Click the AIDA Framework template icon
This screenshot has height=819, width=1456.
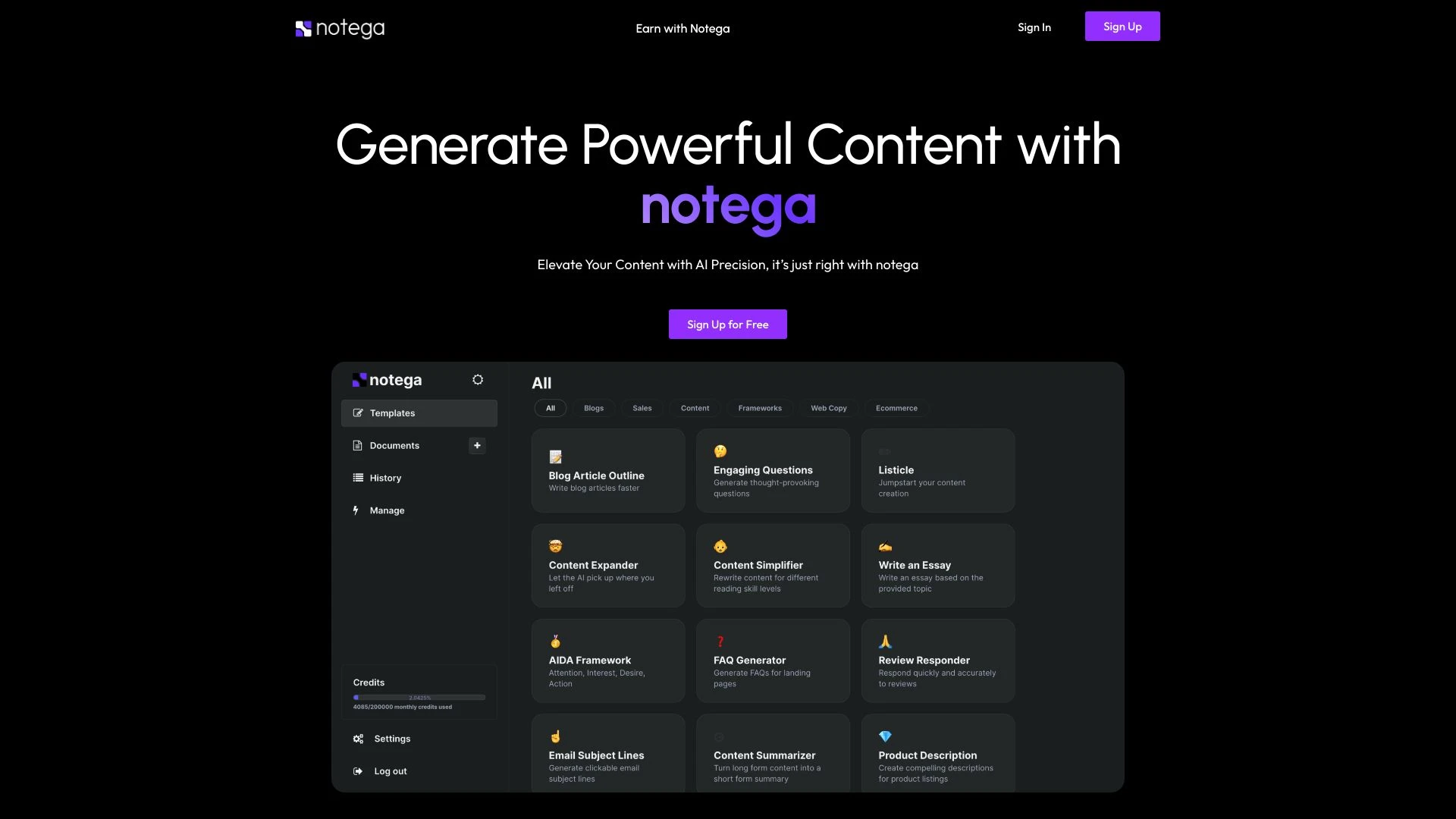point(555,641)
